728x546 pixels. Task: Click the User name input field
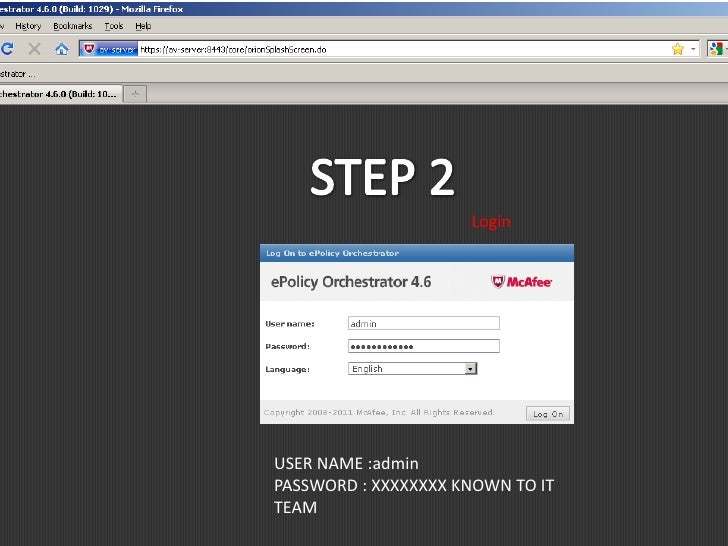(423, 323)
